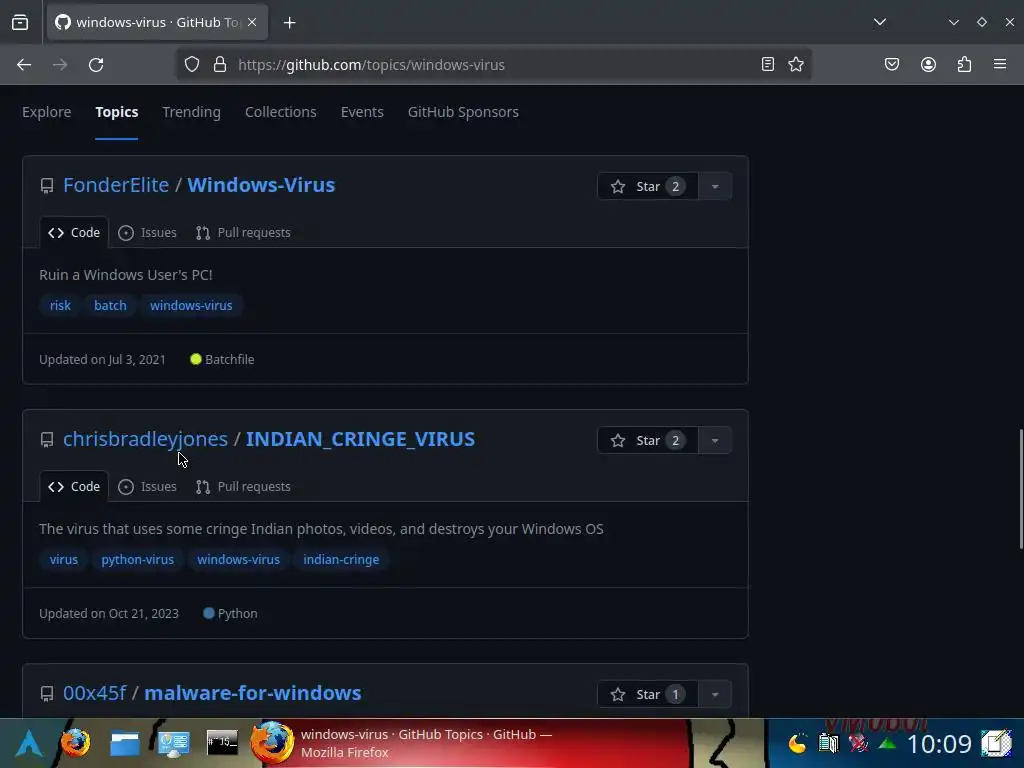Click the taskbar clock showing 10:09
The image size is (1024, 768).
[939, 744]
